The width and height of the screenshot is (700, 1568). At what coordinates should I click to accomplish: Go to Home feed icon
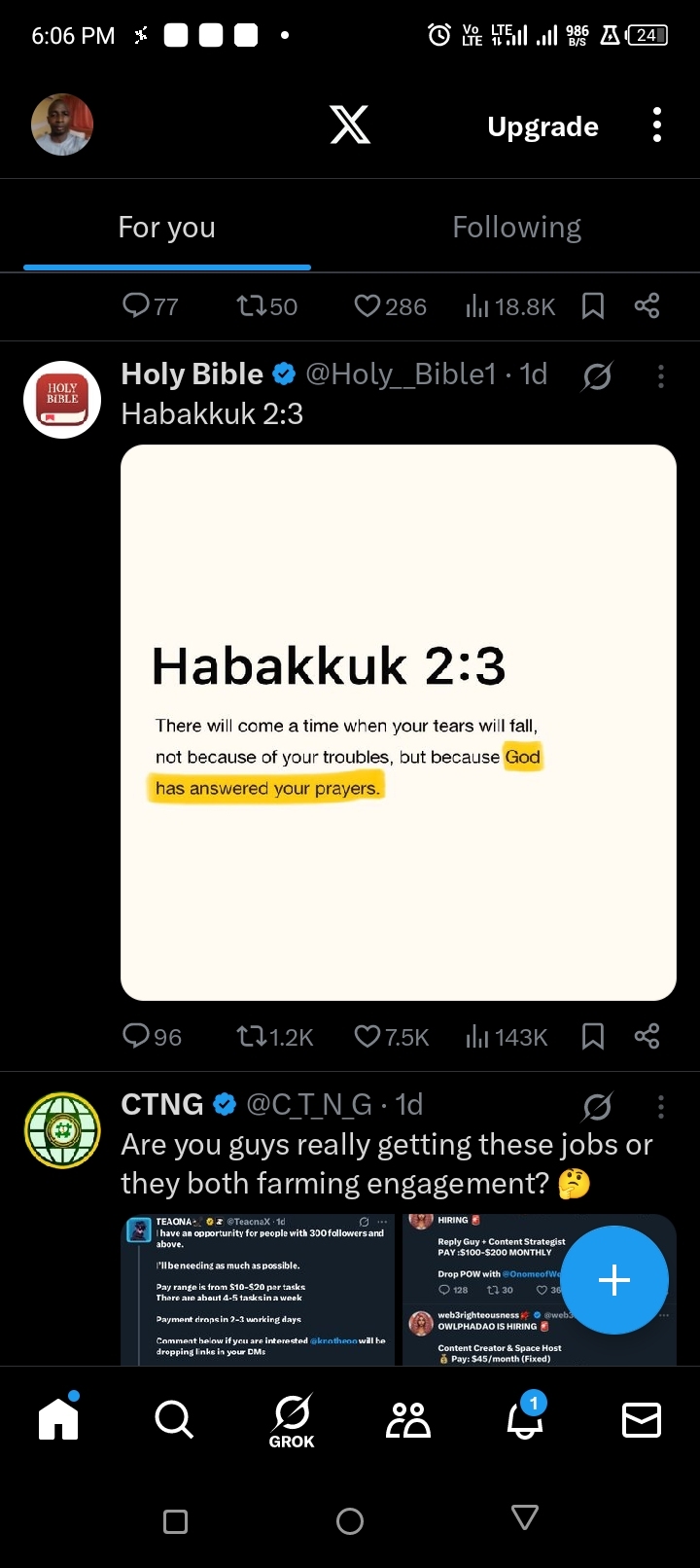click(x=58, y=1418)
